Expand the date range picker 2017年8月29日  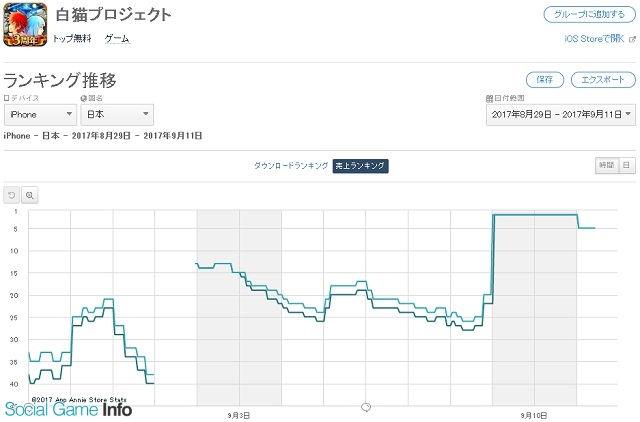click(560, 115)
